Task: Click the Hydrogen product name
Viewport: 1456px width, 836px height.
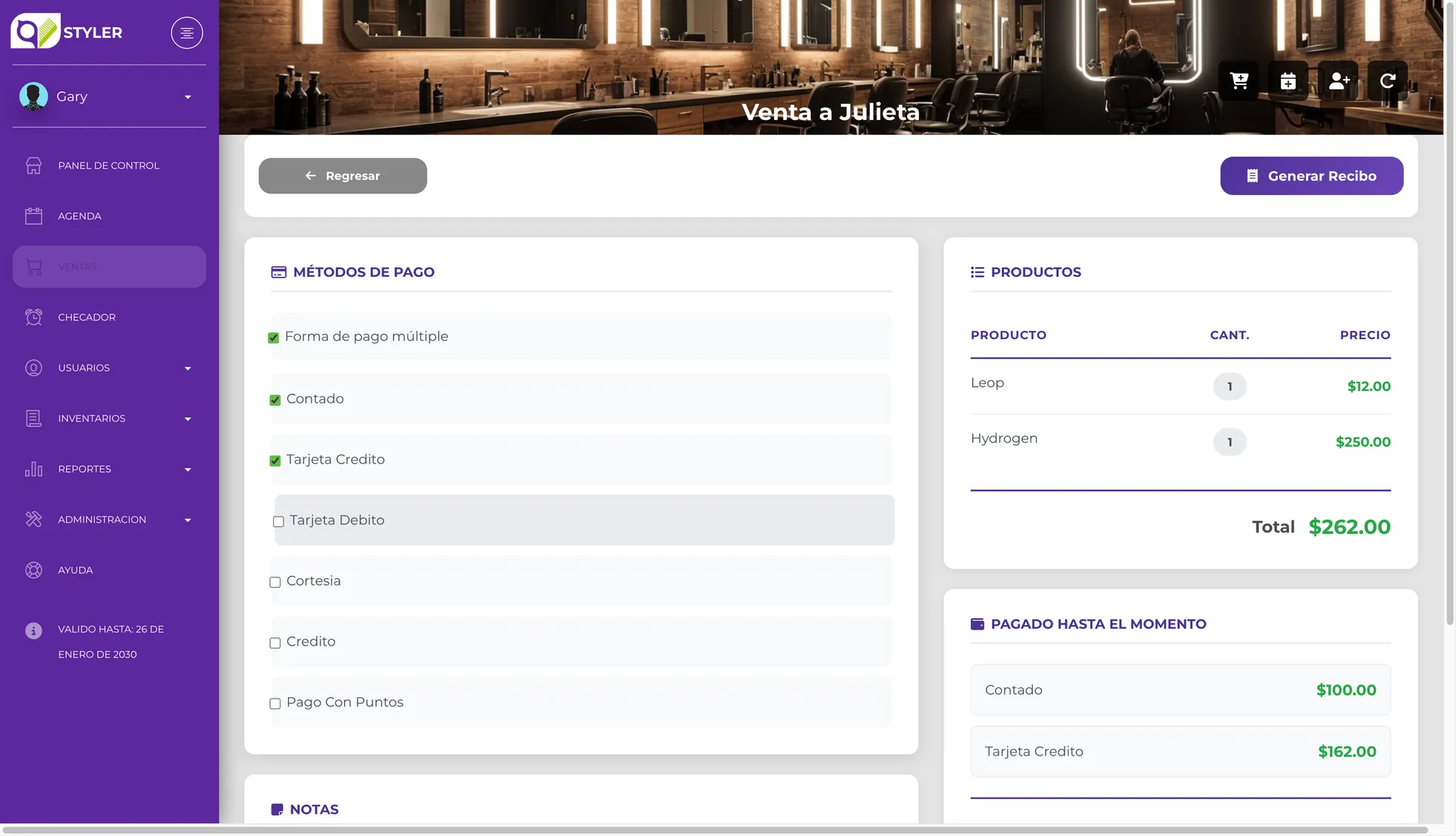Action: [x=1004, y=438]
